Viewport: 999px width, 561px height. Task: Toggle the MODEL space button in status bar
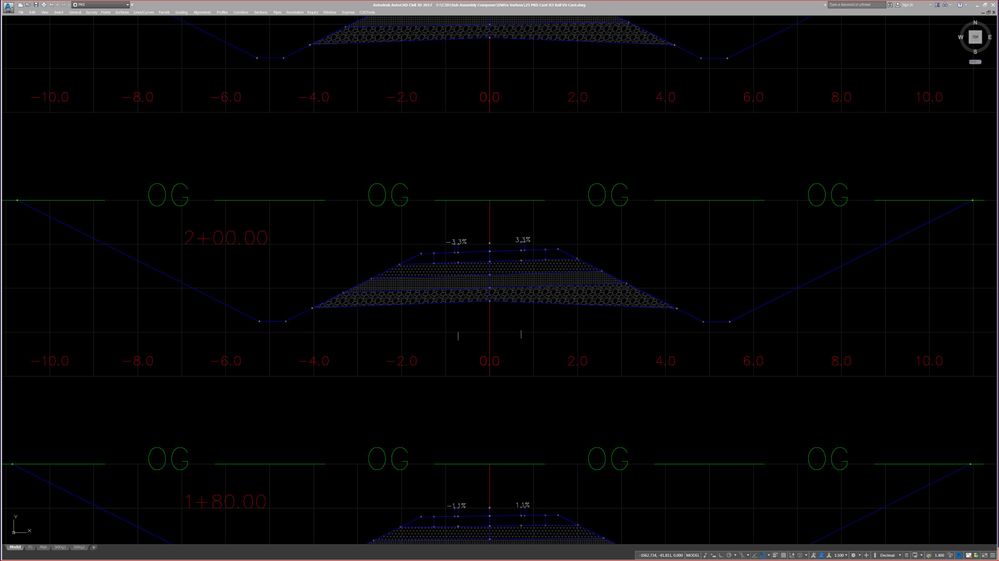693,555
